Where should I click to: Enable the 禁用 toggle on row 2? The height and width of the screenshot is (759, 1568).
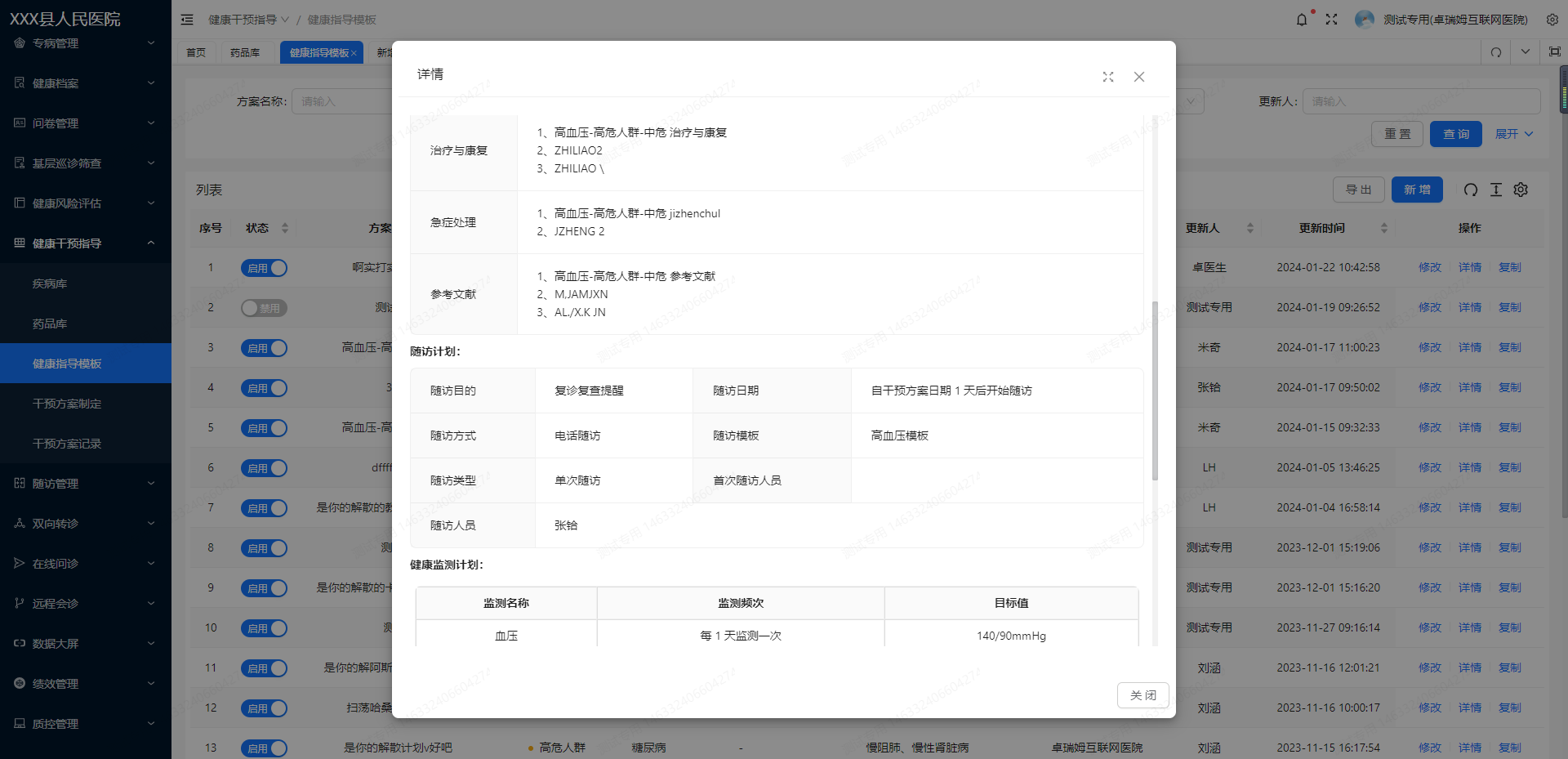pos(264,308)
